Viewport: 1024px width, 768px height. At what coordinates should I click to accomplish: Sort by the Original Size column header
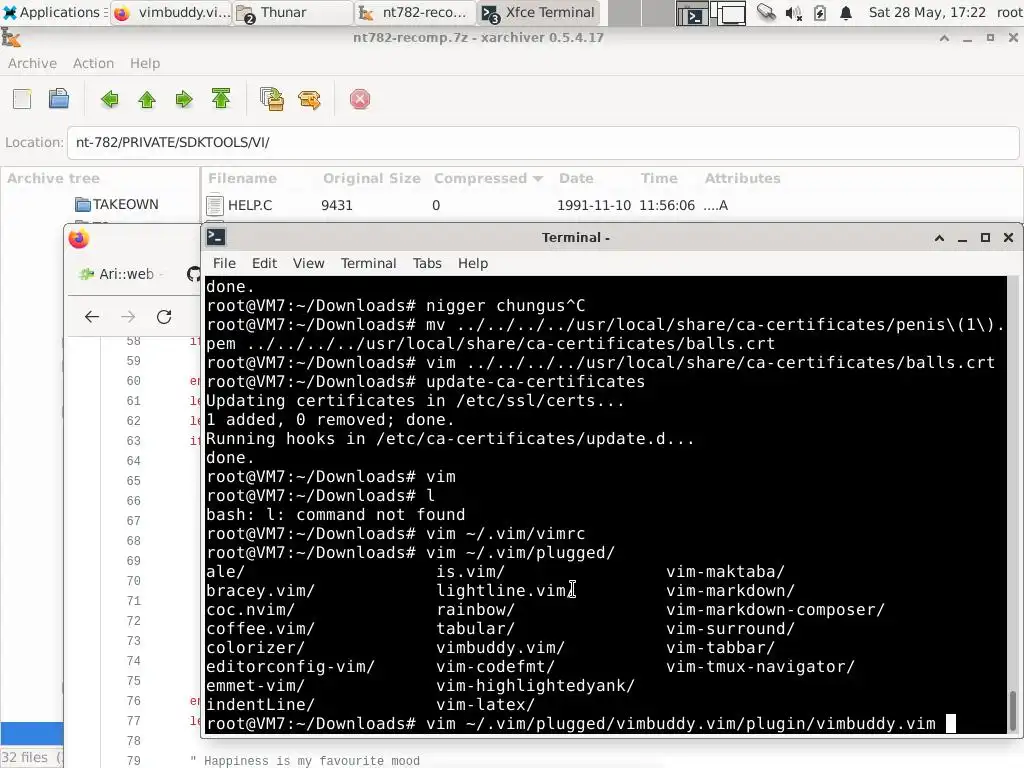372,178
